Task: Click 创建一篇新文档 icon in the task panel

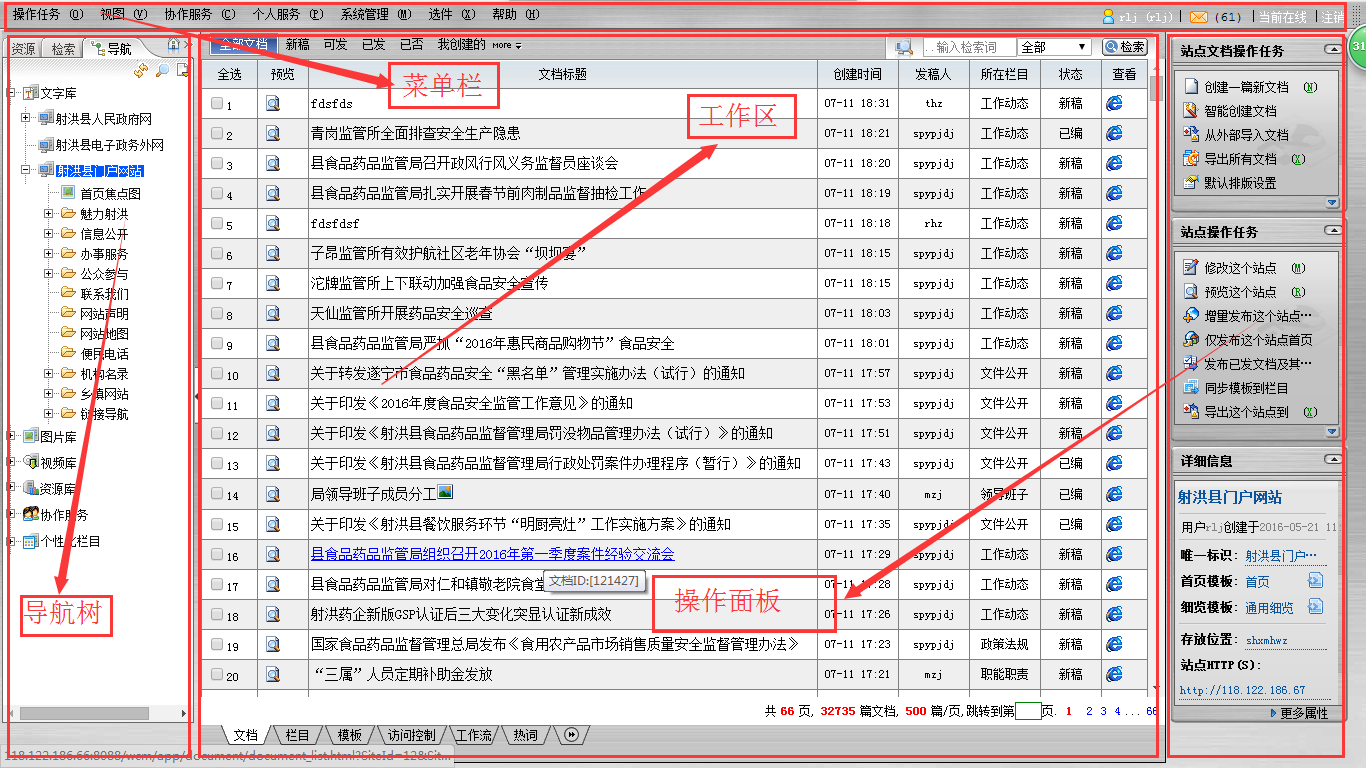Action: 1190,87
